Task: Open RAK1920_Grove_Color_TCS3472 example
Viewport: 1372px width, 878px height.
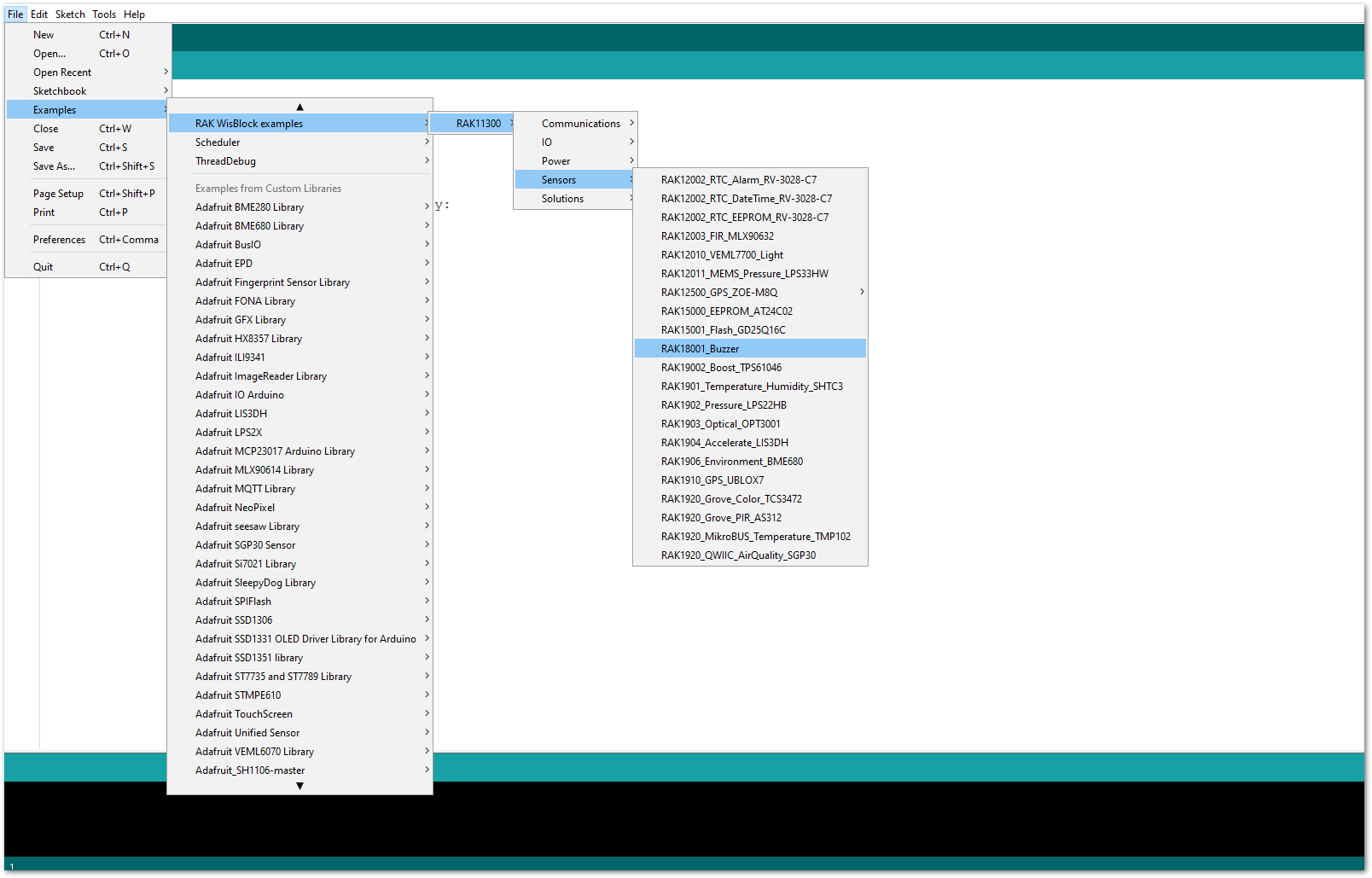Action: 750,499
